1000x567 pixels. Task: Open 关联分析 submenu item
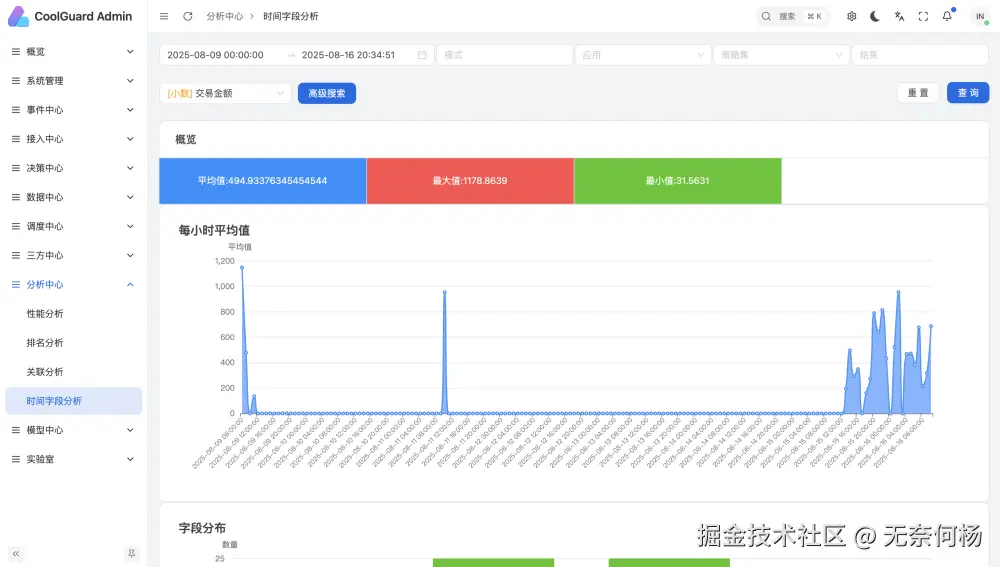45,372
